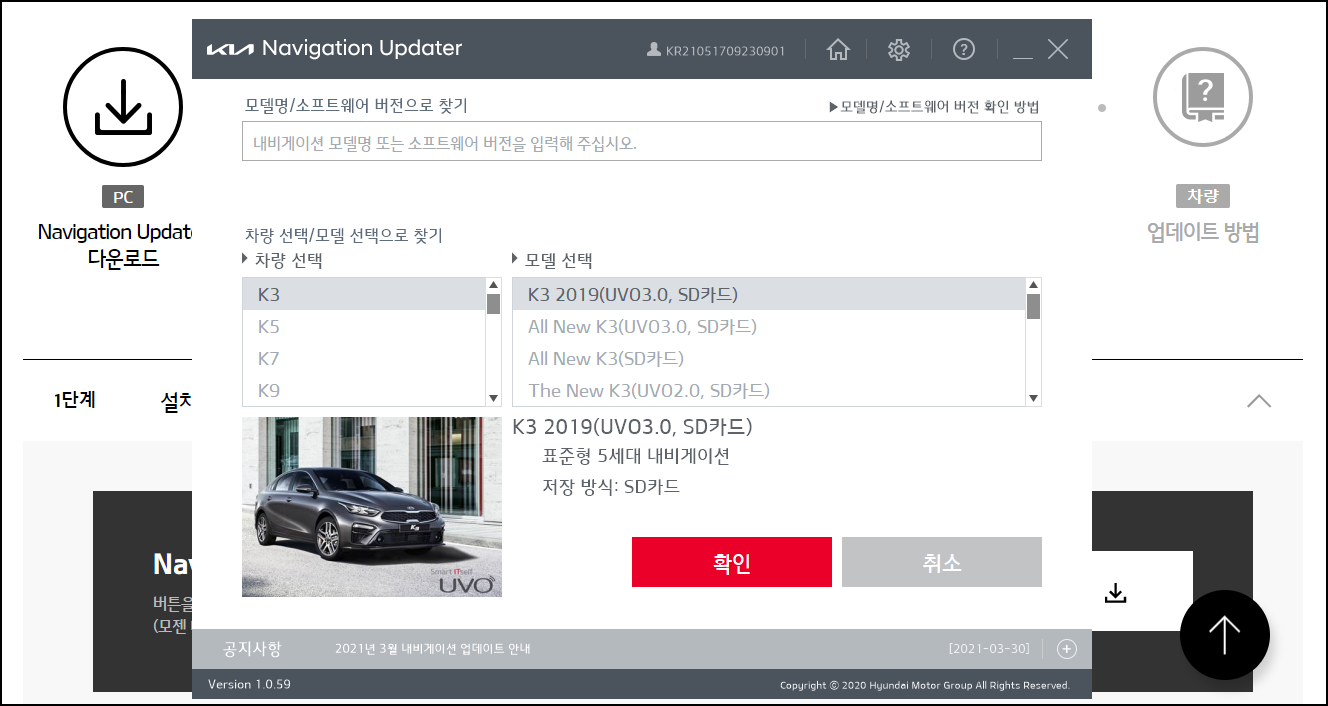The width and height of the screenshot is (1328, 706).
Task: Expand notices with the plus icon
Action: [1067, 649]
